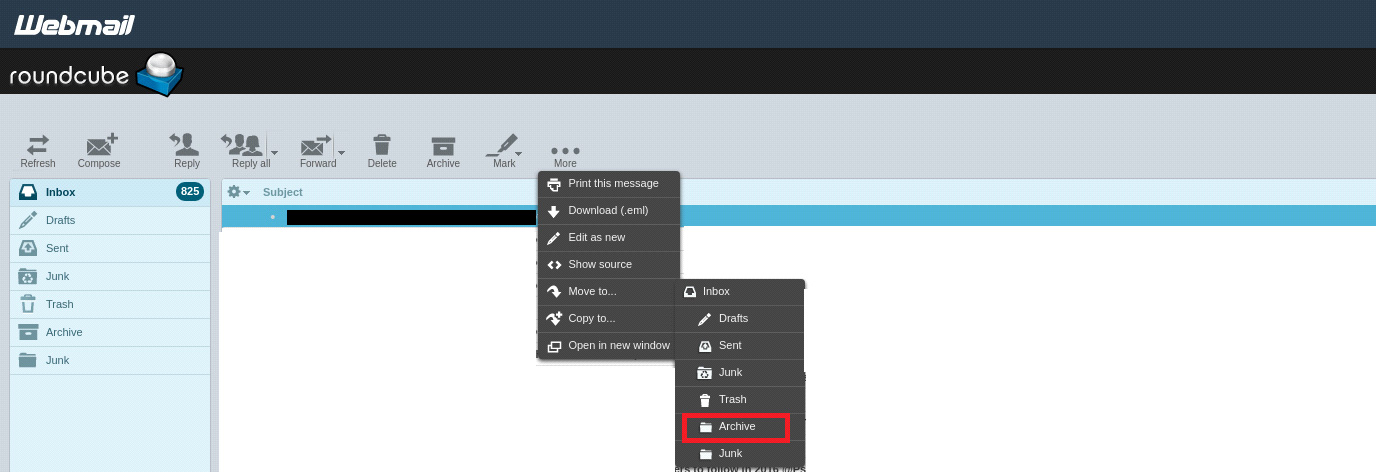Select Show source in More menu
Image resolution: width=1376 pixels, height=472 pixels.
pyautogui.click(x=599, y=265)
